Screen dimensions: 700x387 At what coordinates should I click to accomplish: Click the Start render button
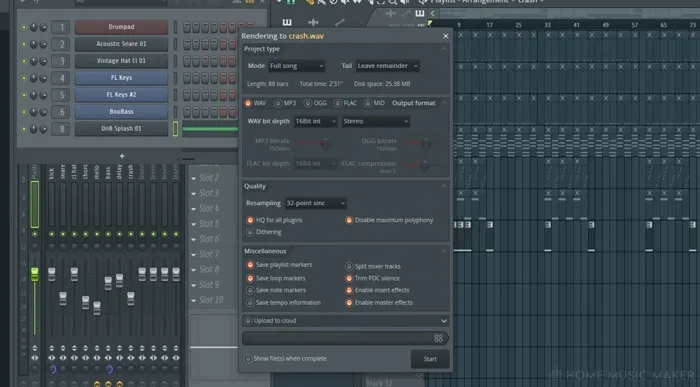430,359
